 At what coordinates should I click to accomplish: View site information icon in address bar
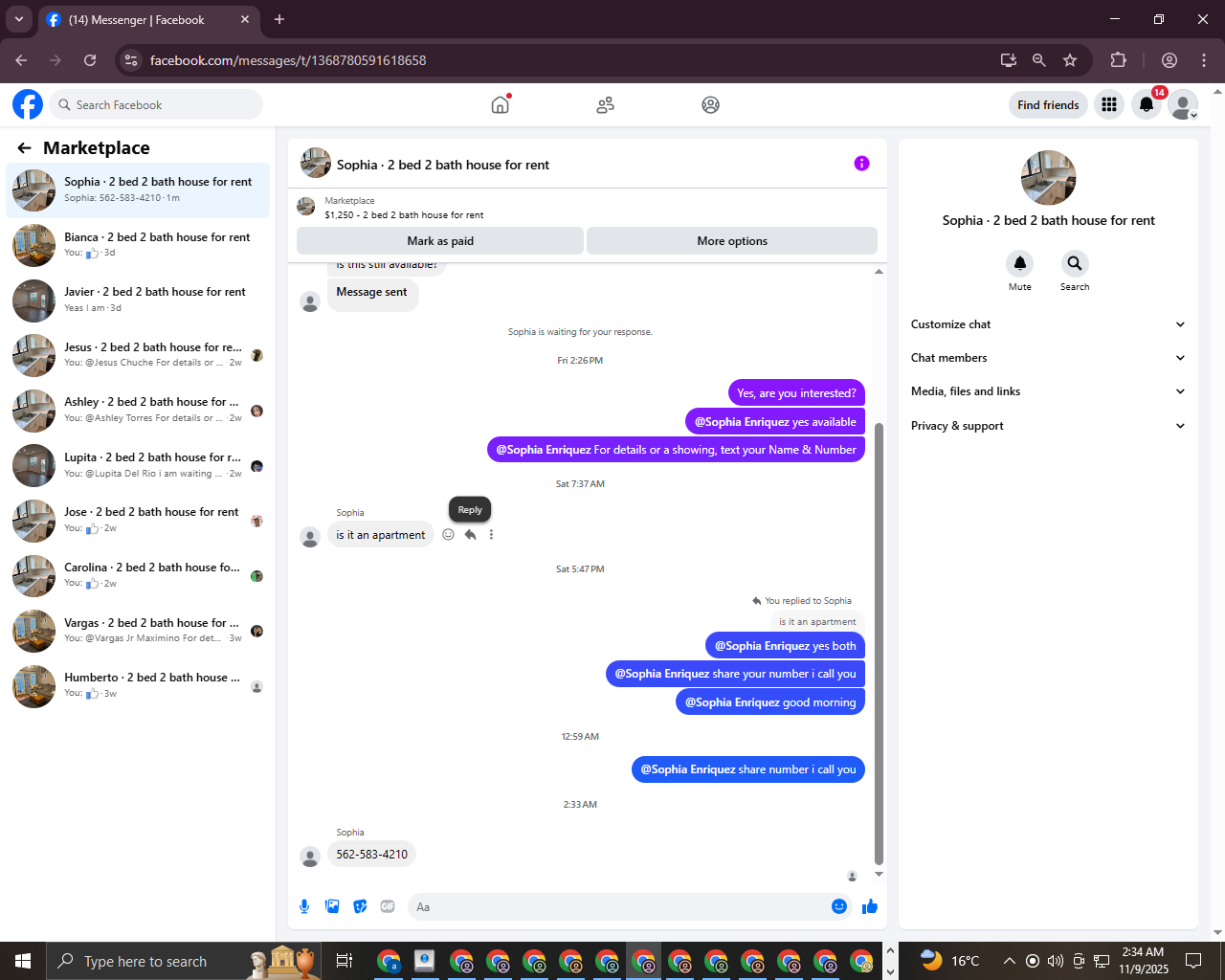(x=132, y=60)
